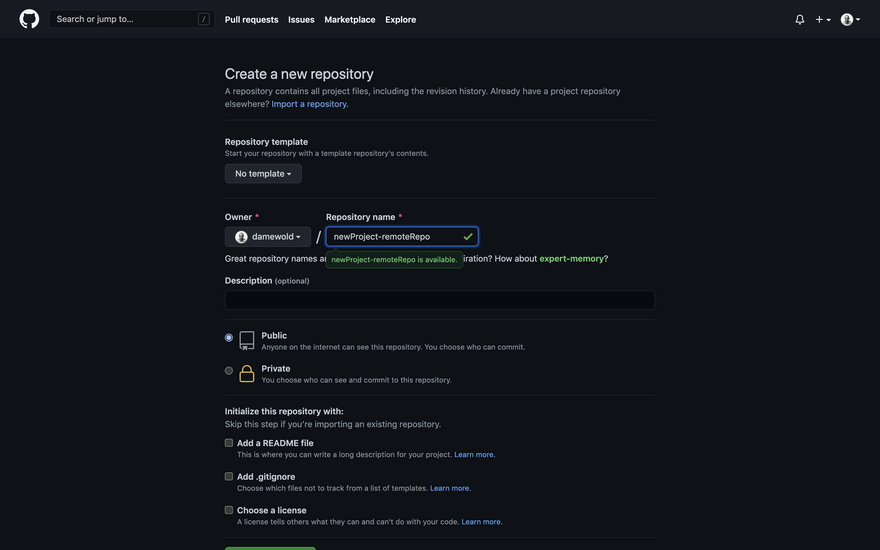Viewport: 880px width, 550px height.
Task: Click the Import a repository link
Action: pos(309,104)
